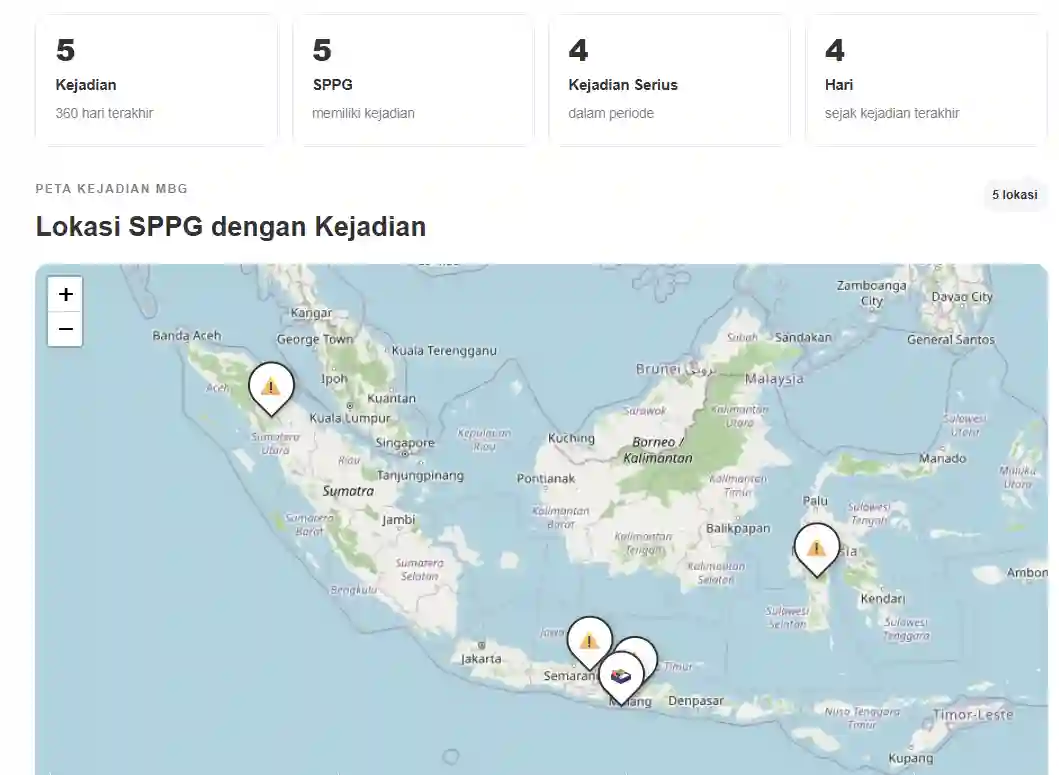Click the Denpasar map label
The height and width of the screenshot is (775, 1059).
tap(696, 701)
